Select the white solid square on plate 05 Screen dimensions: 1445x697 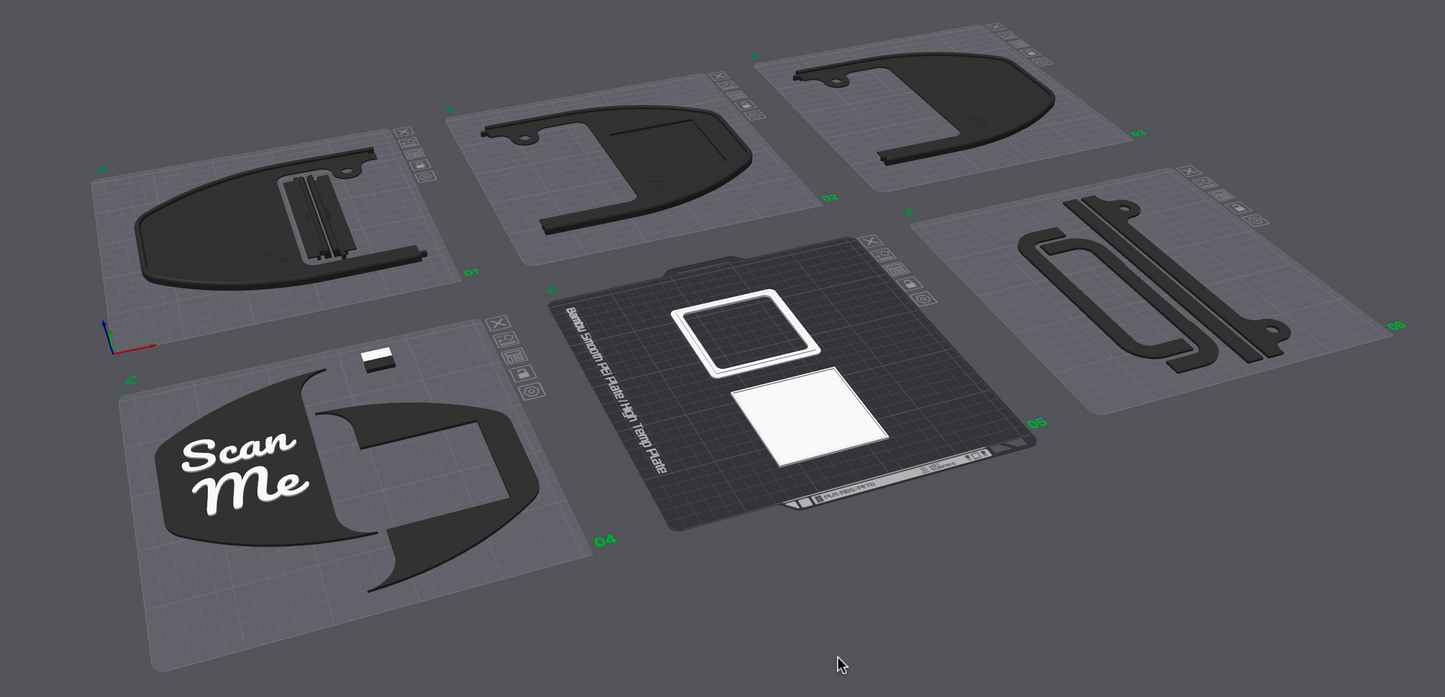(x=808, y=415)
